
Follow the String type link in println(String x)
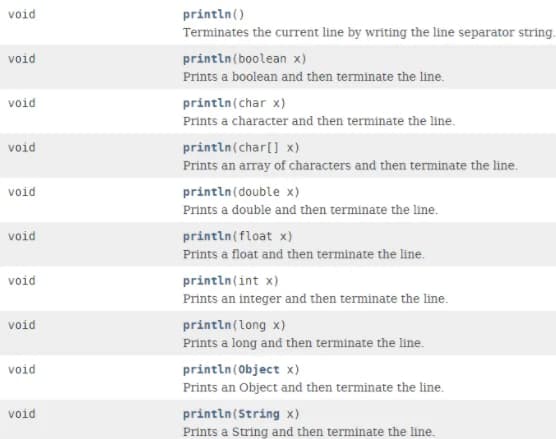click(259, 414)
